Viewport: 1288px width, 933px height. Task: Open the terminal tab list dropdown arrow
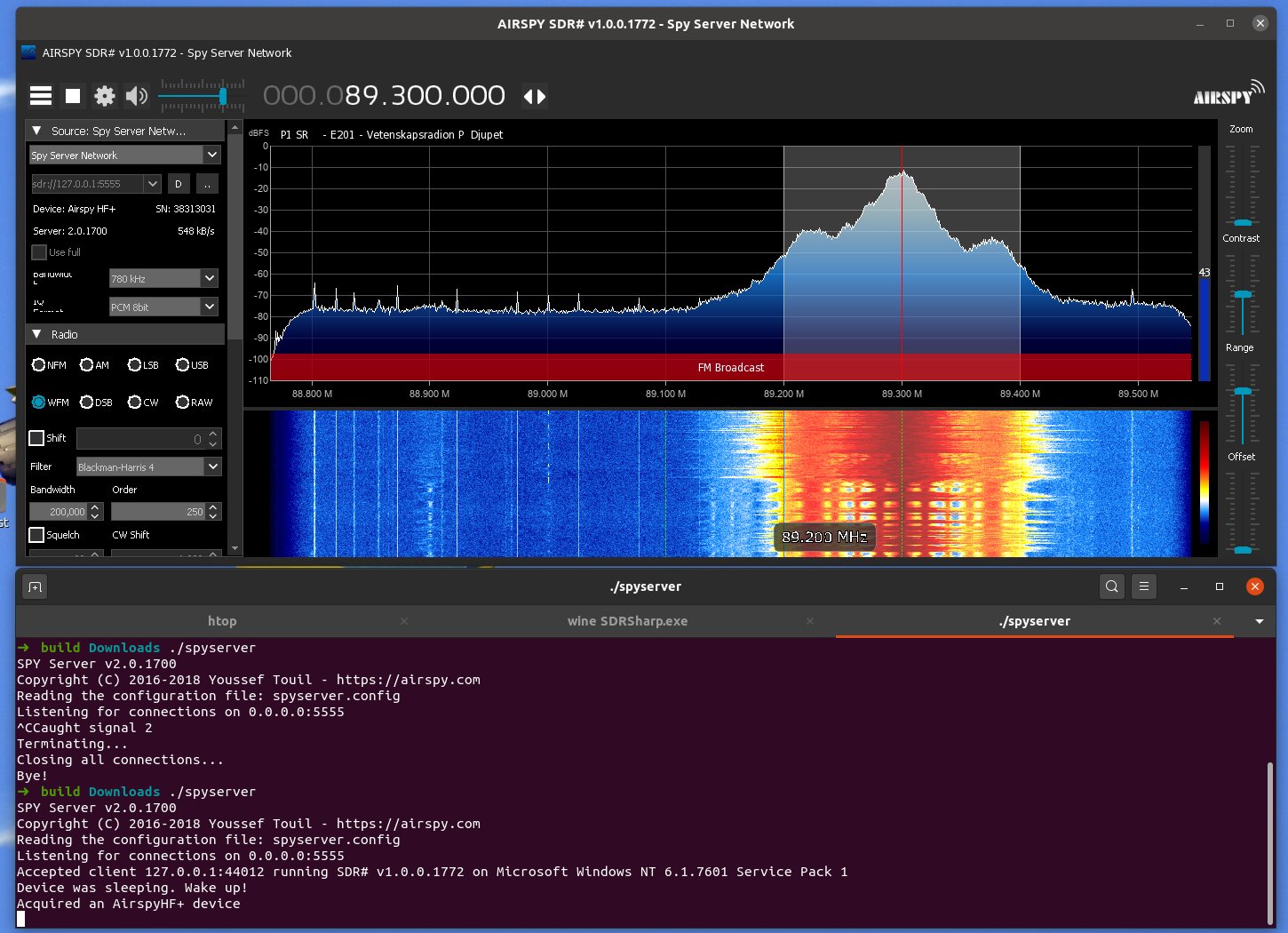pos(1259,621)
